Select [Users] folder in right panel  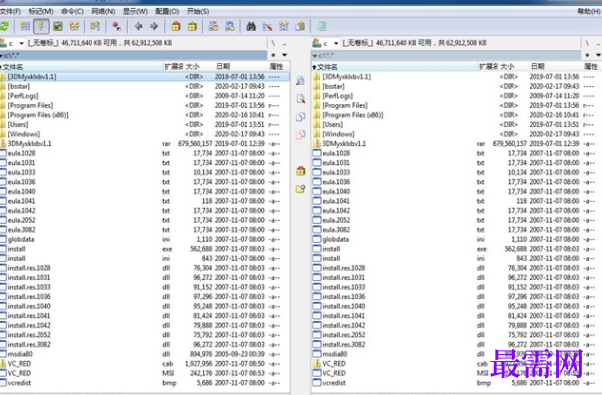click(456, 124)
